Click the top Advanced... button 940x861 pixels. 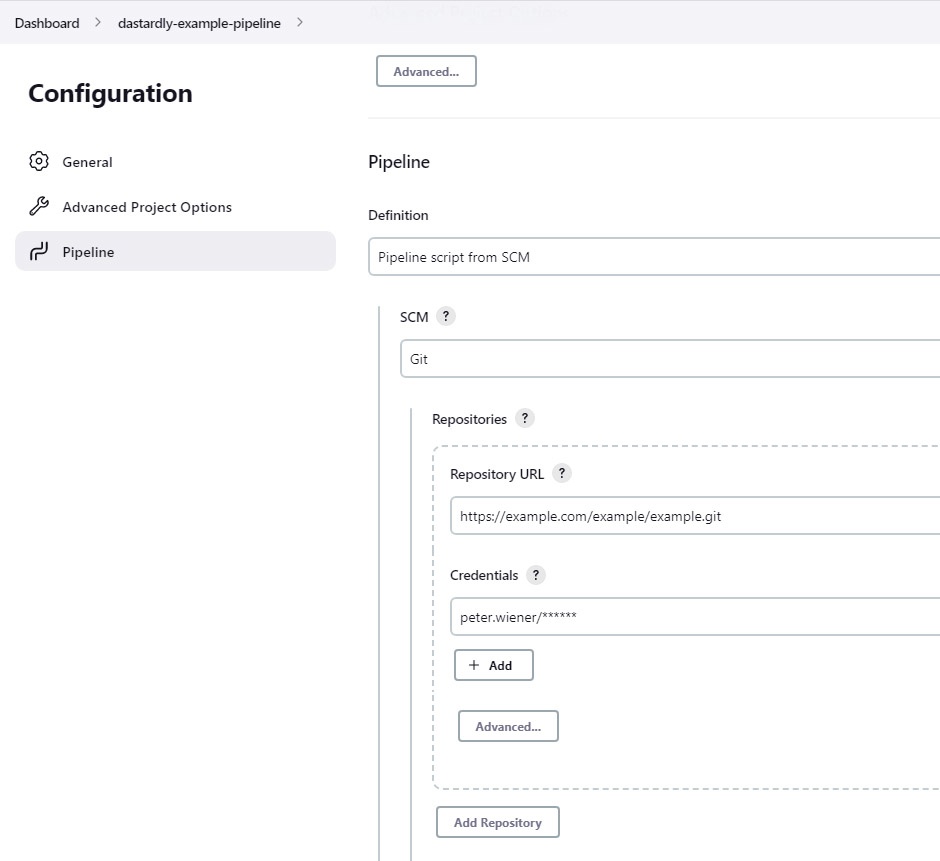[426, 71]
